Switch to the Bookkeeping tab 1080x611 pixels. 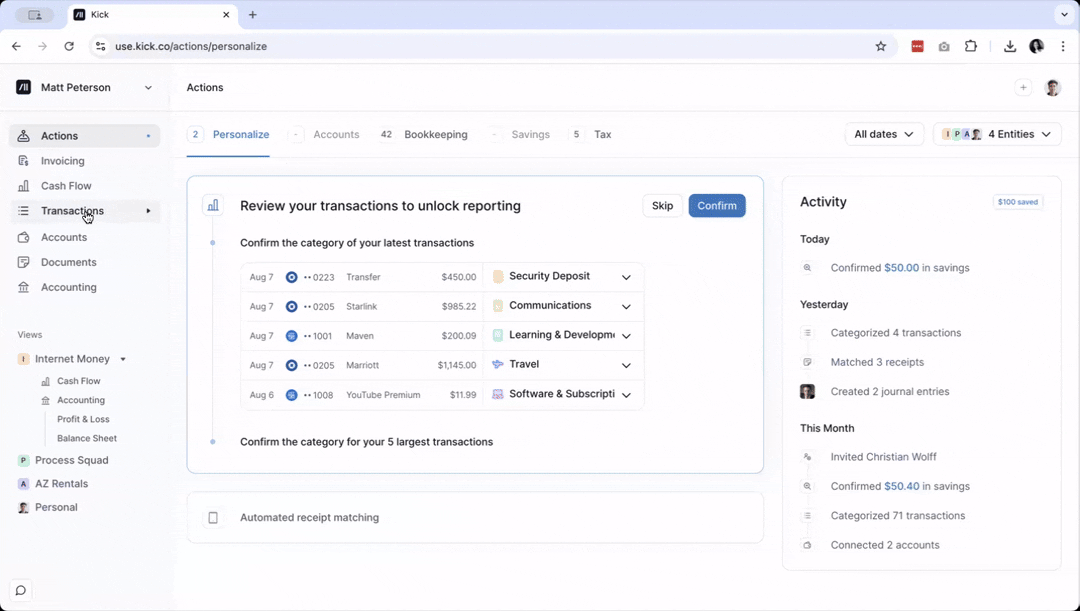[435, 134]
